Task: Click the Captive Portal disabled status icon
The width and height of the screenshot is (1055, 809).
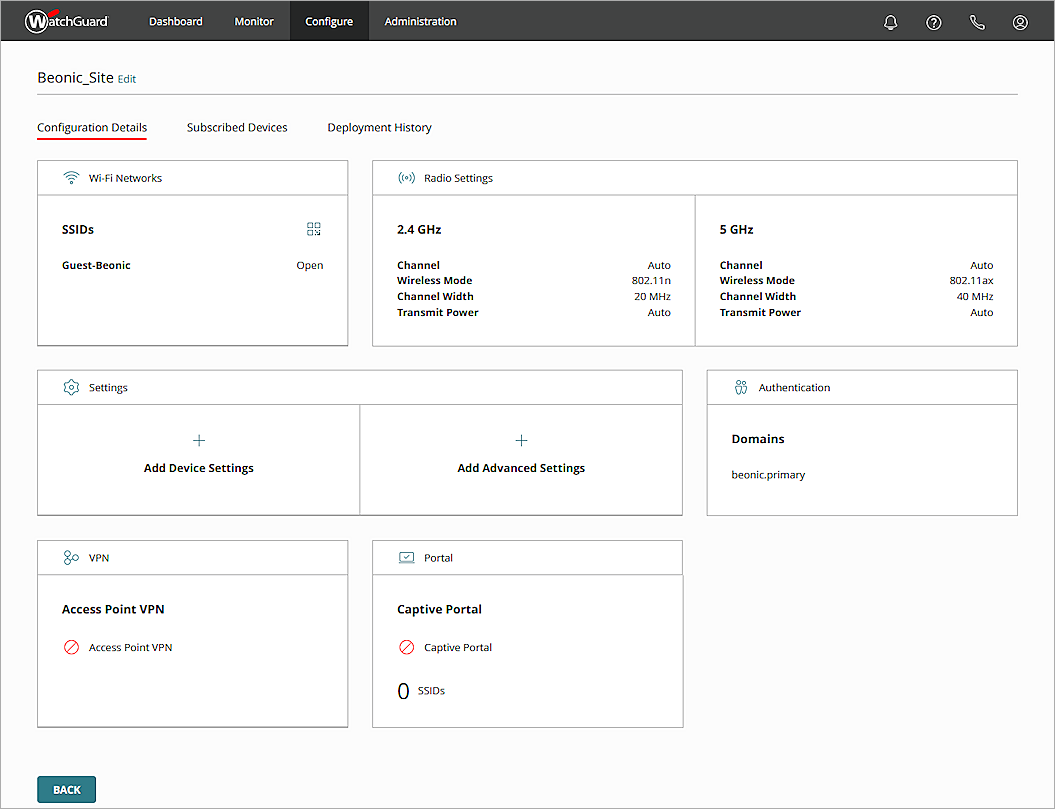Action: tap(406, 647)
